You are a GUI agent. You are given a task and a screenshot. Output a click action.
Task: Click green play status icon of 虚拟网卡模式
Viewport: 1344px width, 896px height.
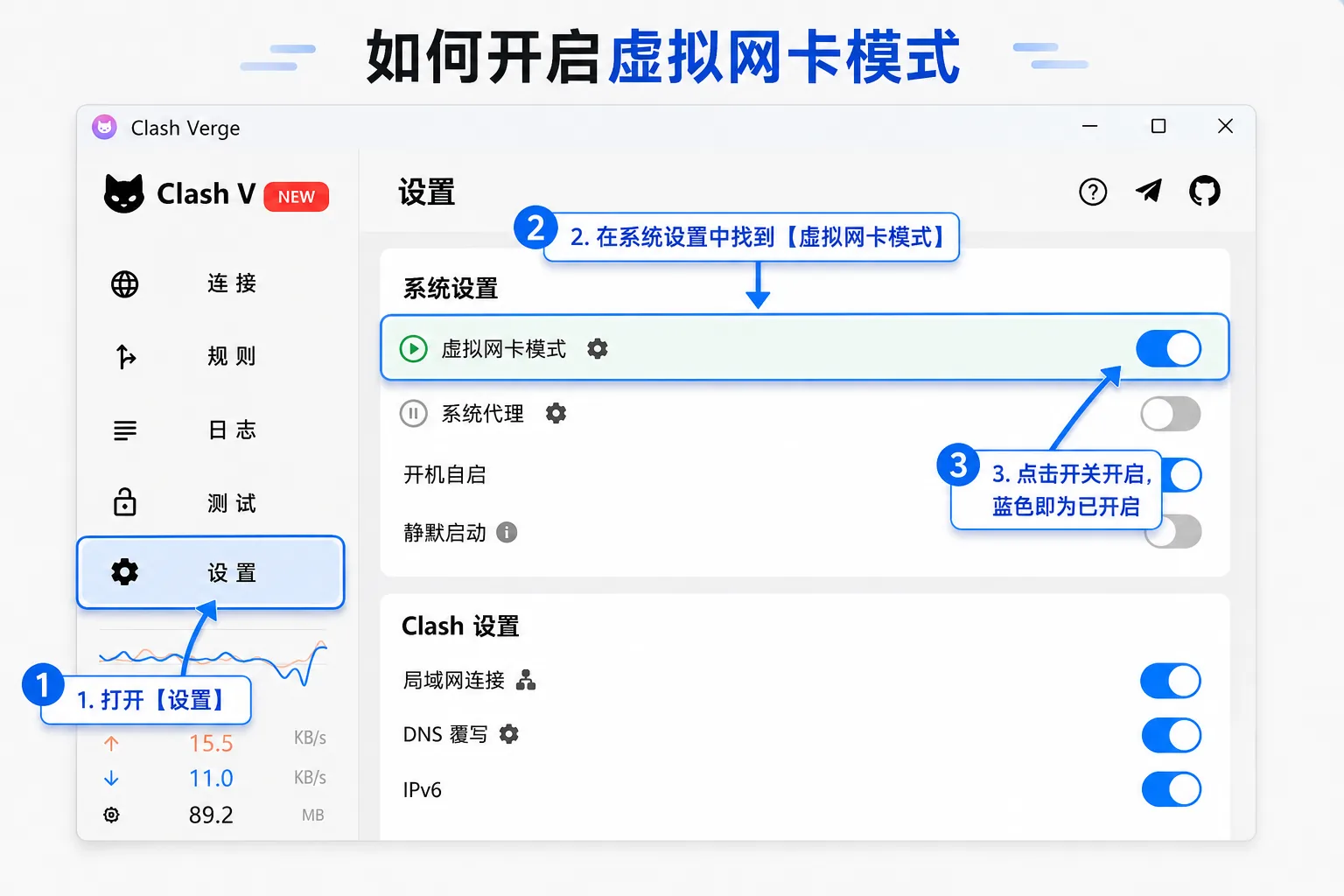414,349
